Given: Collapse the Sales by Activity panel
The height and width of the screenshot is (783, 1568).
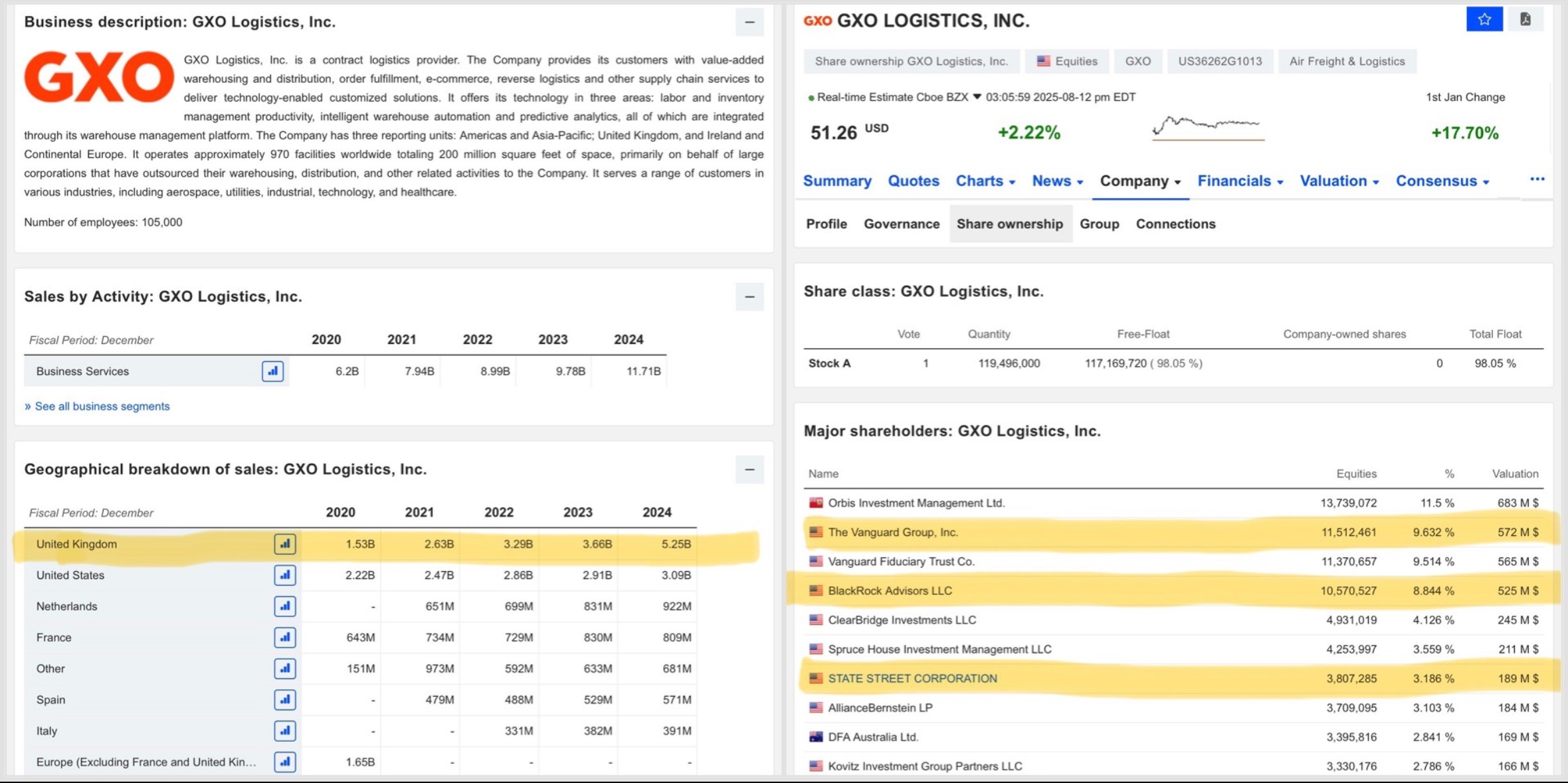Looking at the screenshot, I should click(749, 297).
